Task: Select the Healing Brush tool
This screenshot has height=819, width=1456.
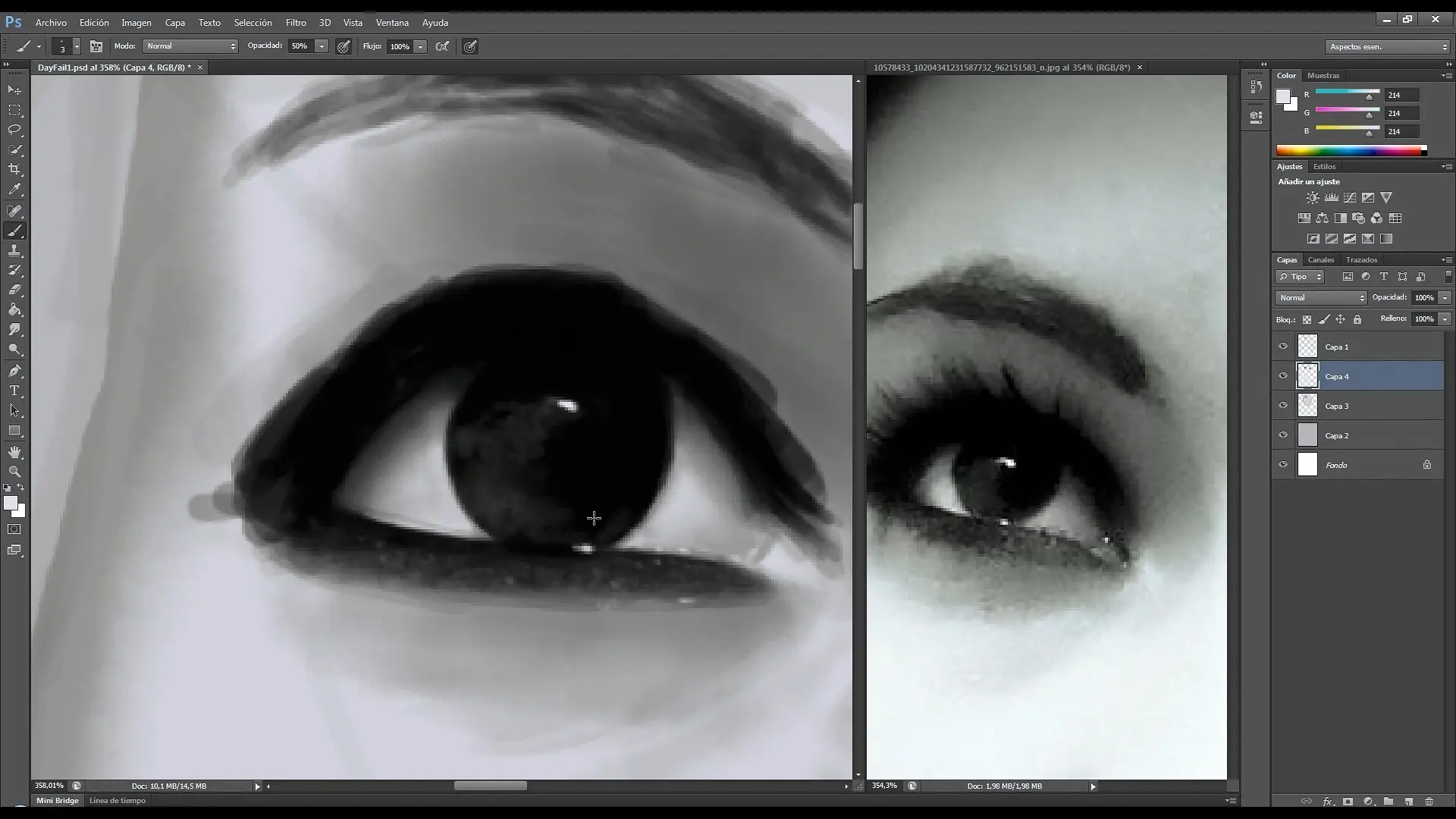Action: 14,211
